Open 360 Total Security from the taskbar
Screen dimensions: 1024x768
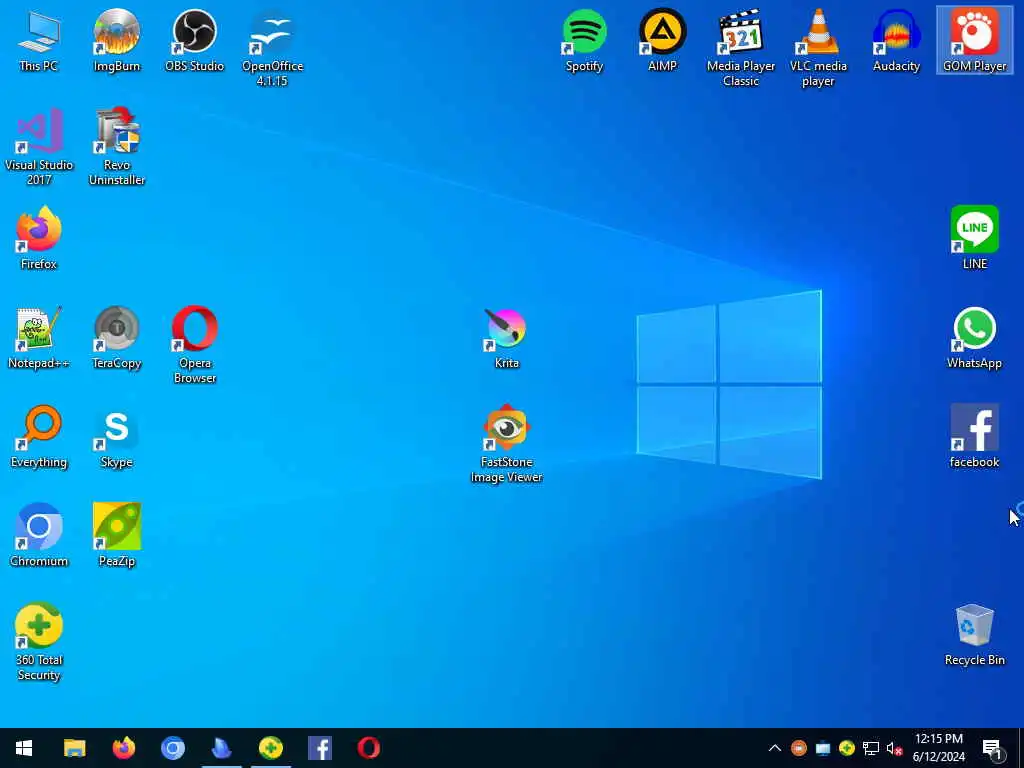[x=270, y=748]
